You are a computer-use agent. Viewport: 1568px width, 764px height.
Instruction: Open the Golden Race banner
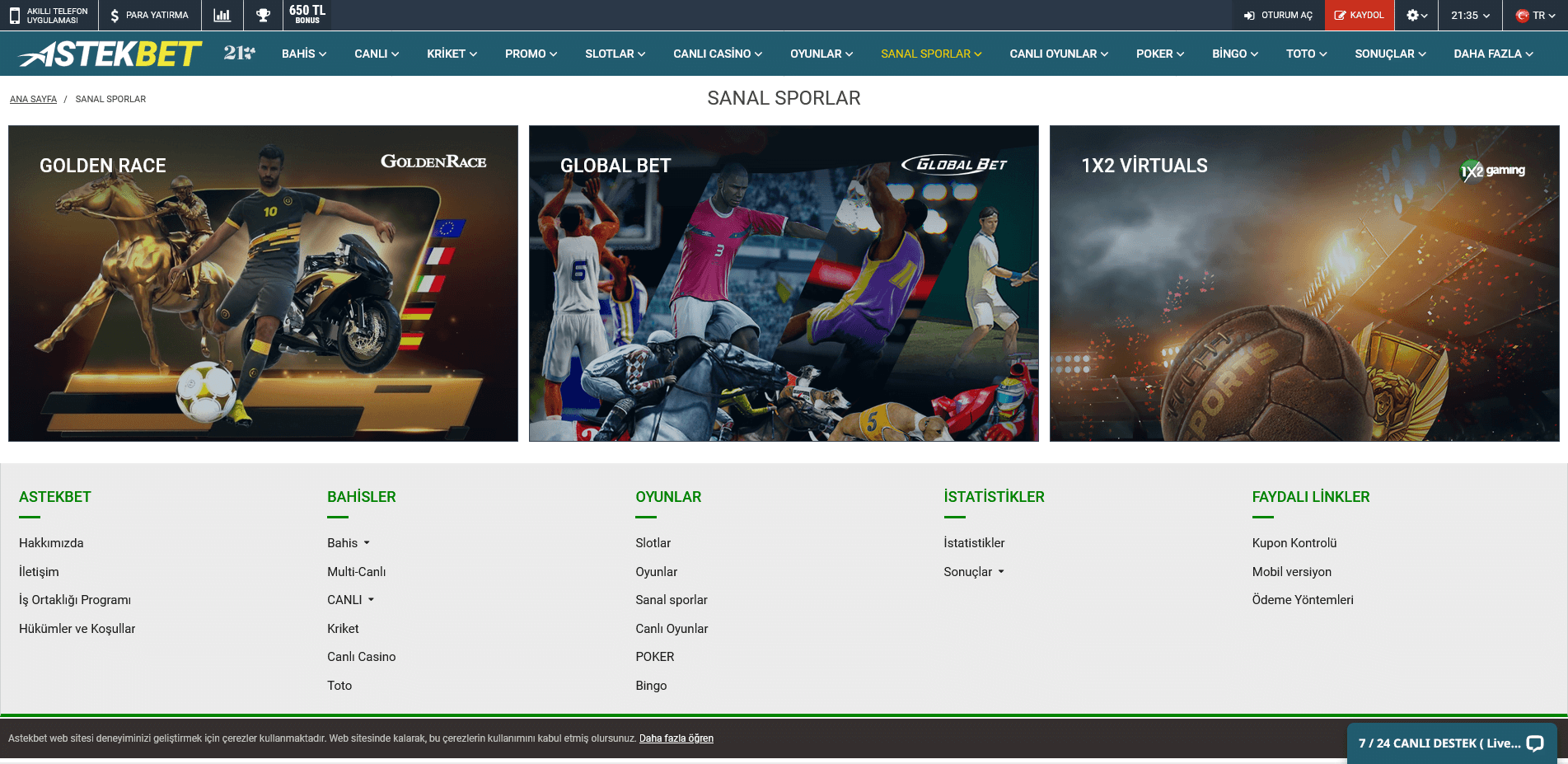pos(263,284)
